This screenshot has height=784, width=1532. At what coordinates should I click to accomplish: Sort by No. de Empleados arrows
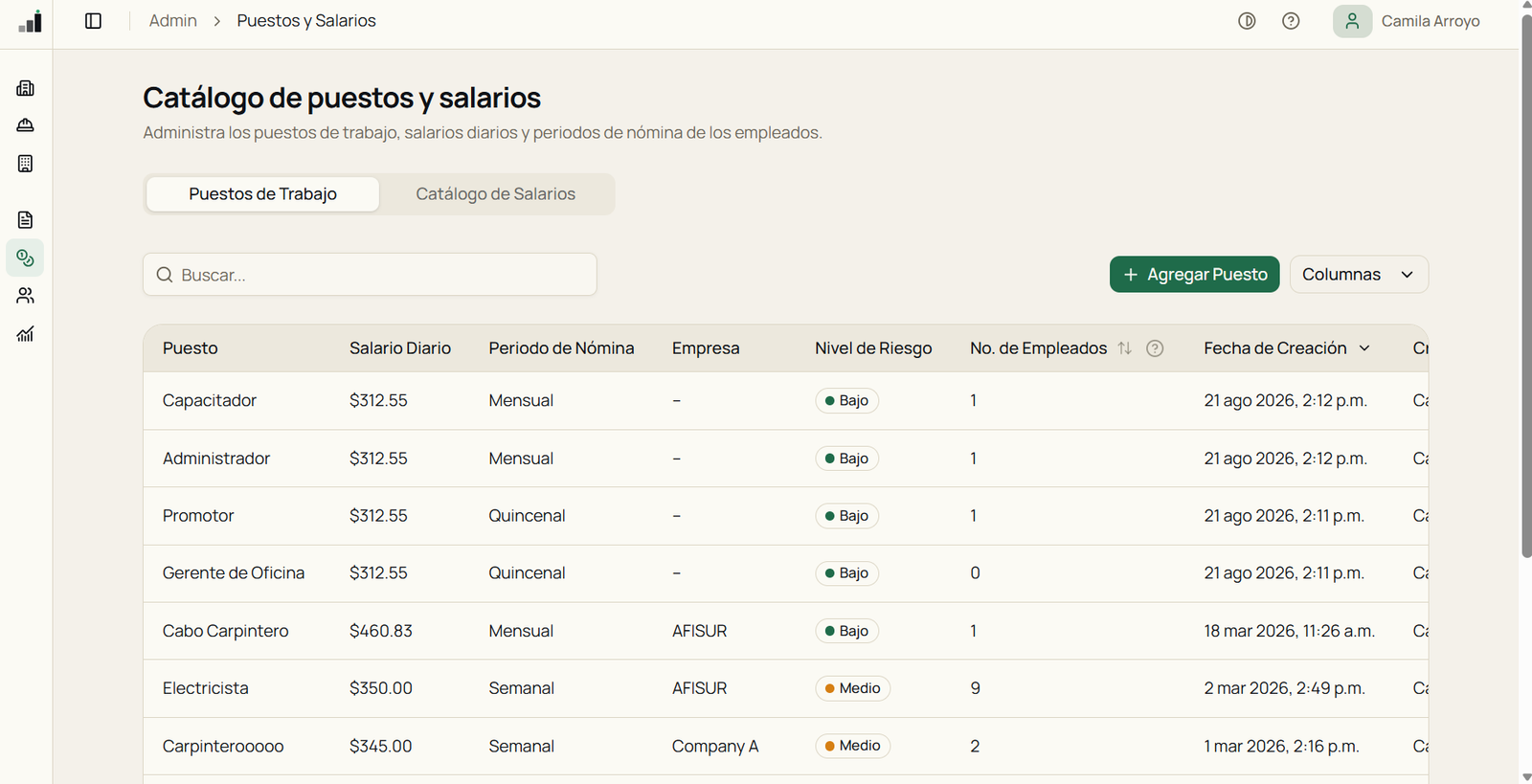pyautogui.click(x=1124, y=348)
